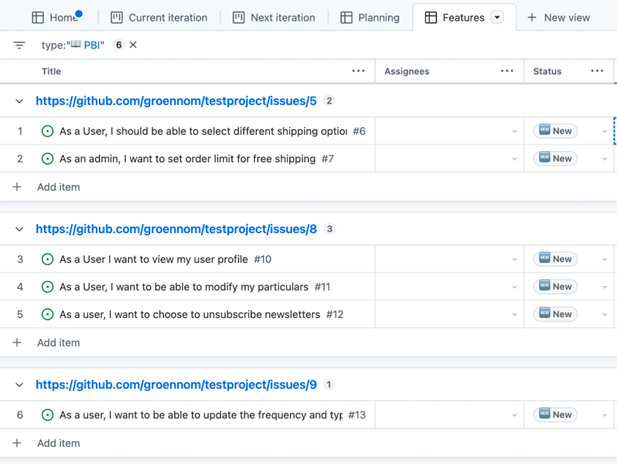Click the open-issue icon for issue #11
The image size is (617, 464).
[x=47, y=287]
